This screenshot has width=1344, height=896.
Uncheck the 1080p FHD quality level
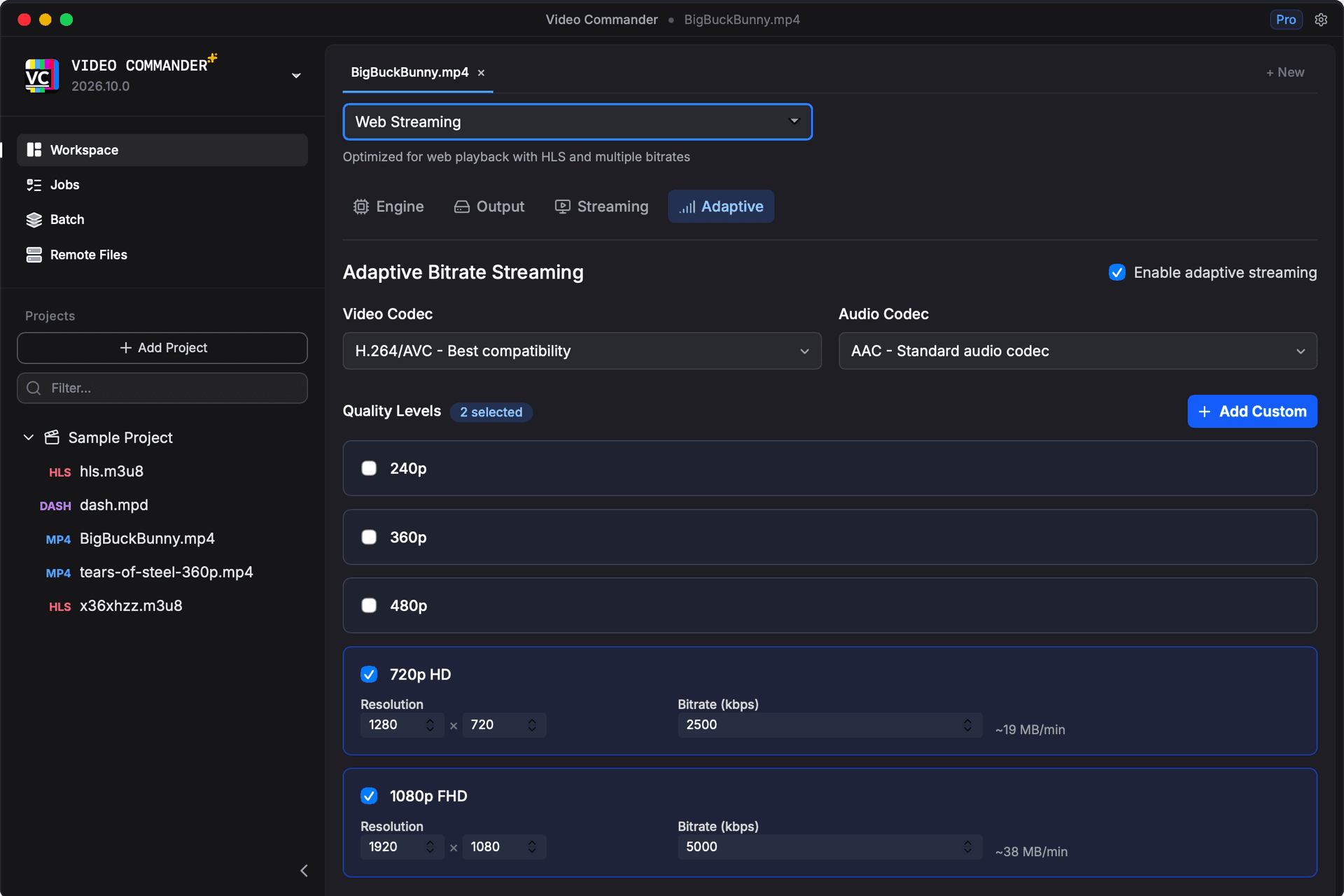369,796
